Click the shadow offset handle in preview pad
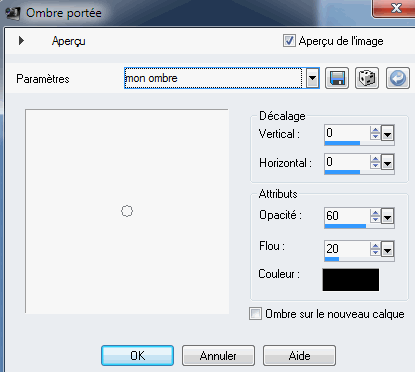 tap(127, 211)
